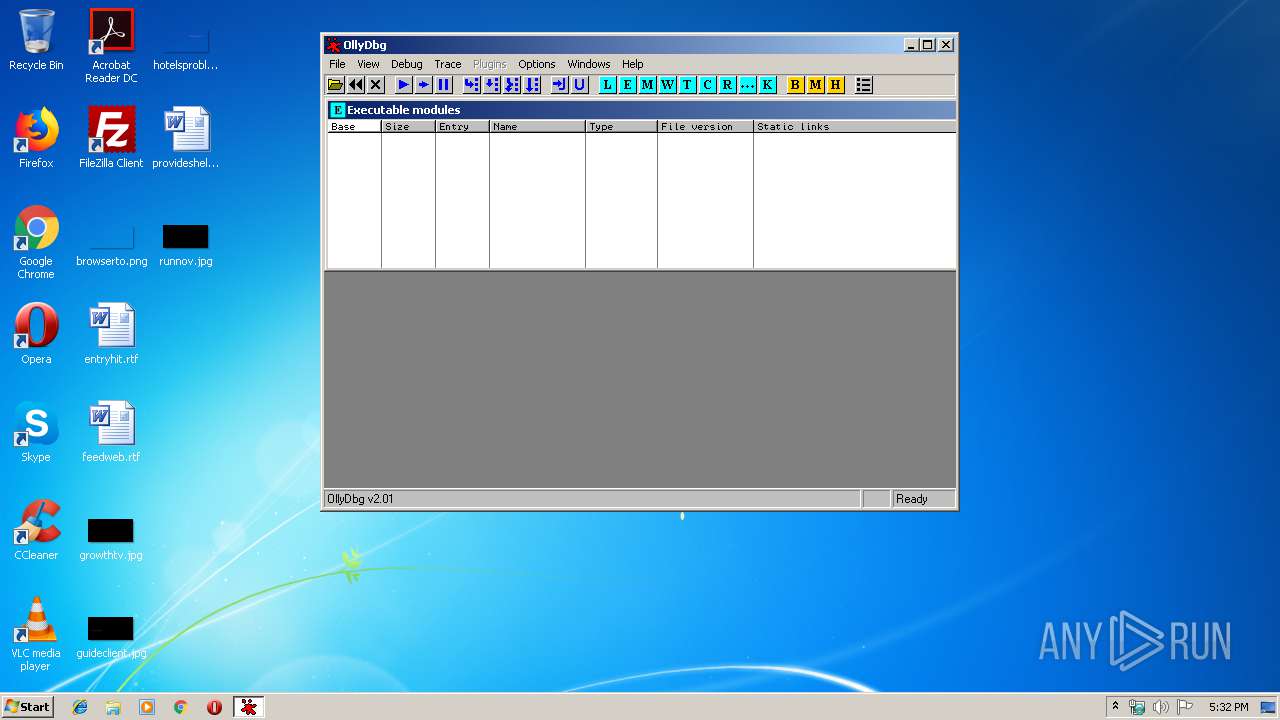
Task: Click the Start button
Action: pos(28,707)
